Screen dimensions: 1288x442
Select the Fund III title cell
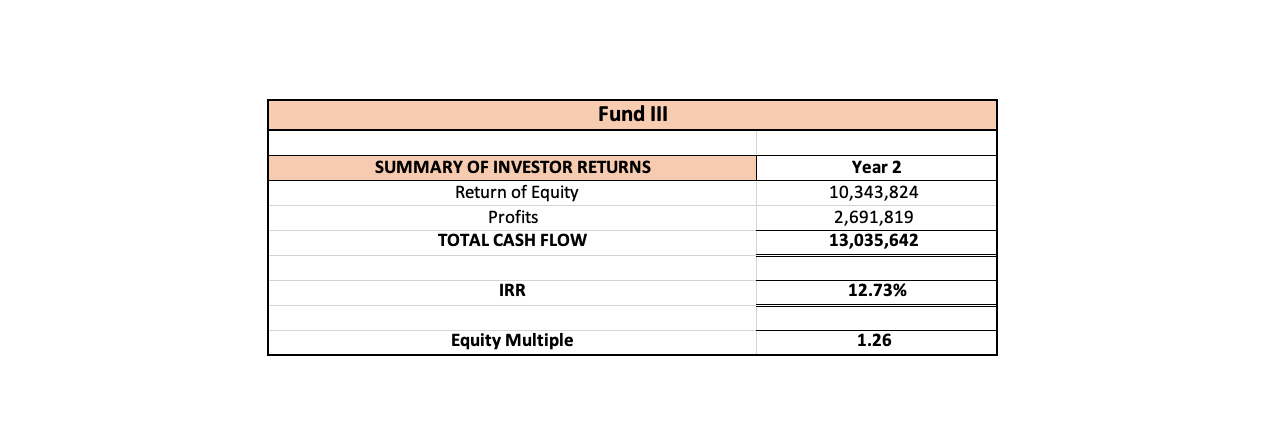point(632,114)
